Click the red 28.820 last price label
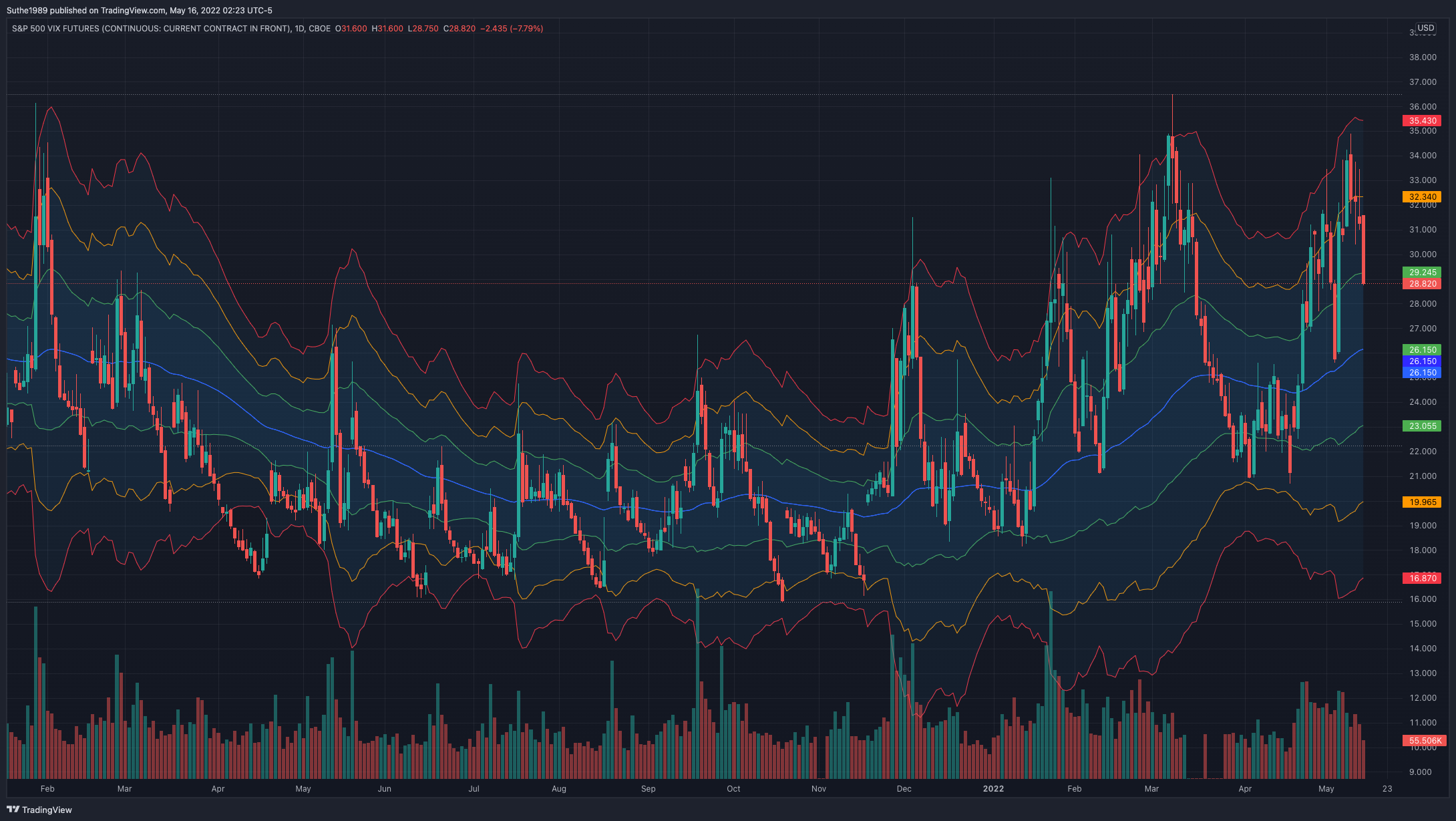1456x821 pixels. (1423, 284)
